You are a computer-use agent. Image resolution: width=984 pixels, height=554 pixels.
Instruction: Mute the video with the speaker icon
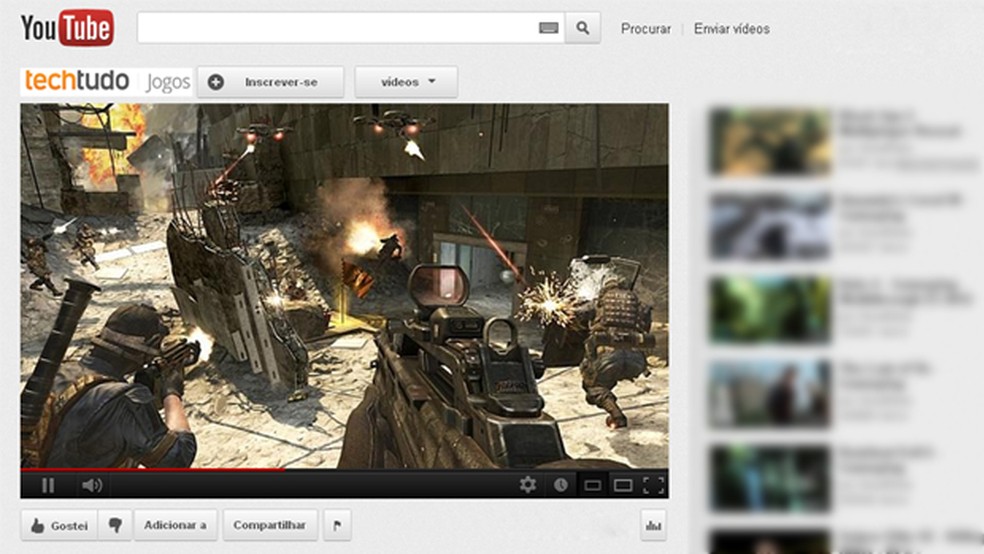pos(92,485)
